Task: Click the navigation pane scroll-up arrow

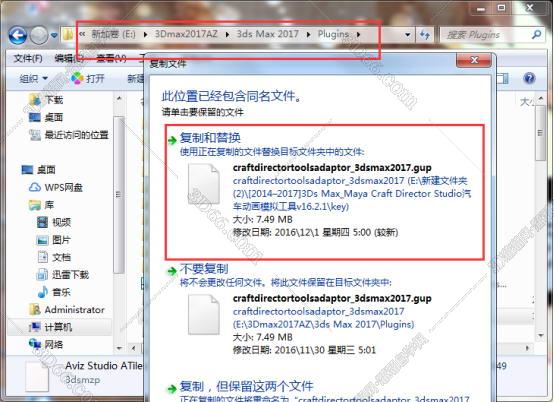Action: 119,98
